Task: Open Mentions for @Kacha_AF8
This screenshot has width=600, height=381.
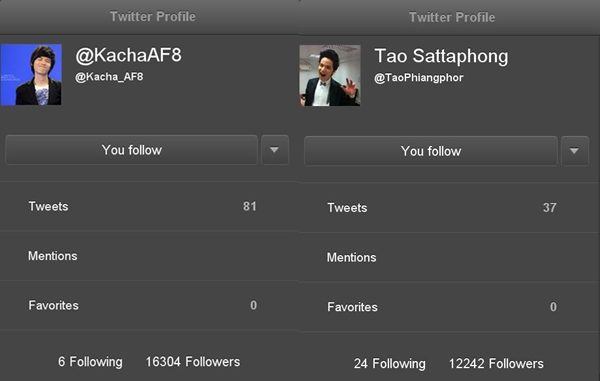Action: point(149,256)
